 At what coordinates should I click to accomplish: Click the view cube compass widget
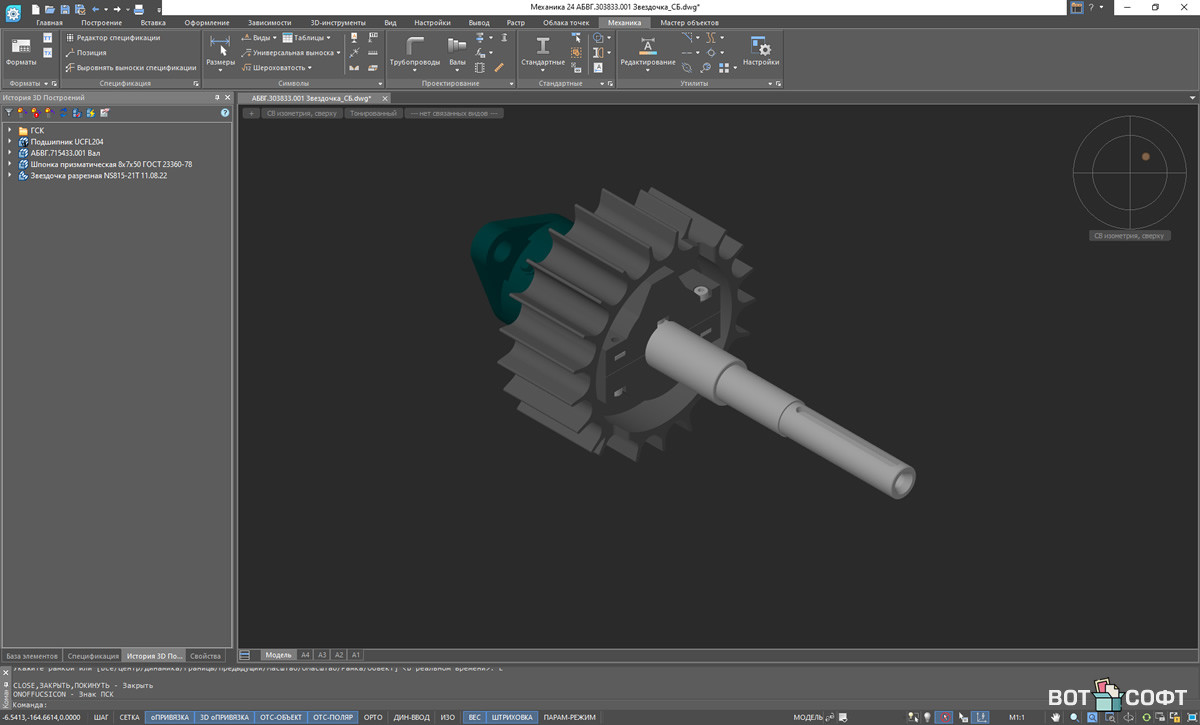tap(1129, 171)
